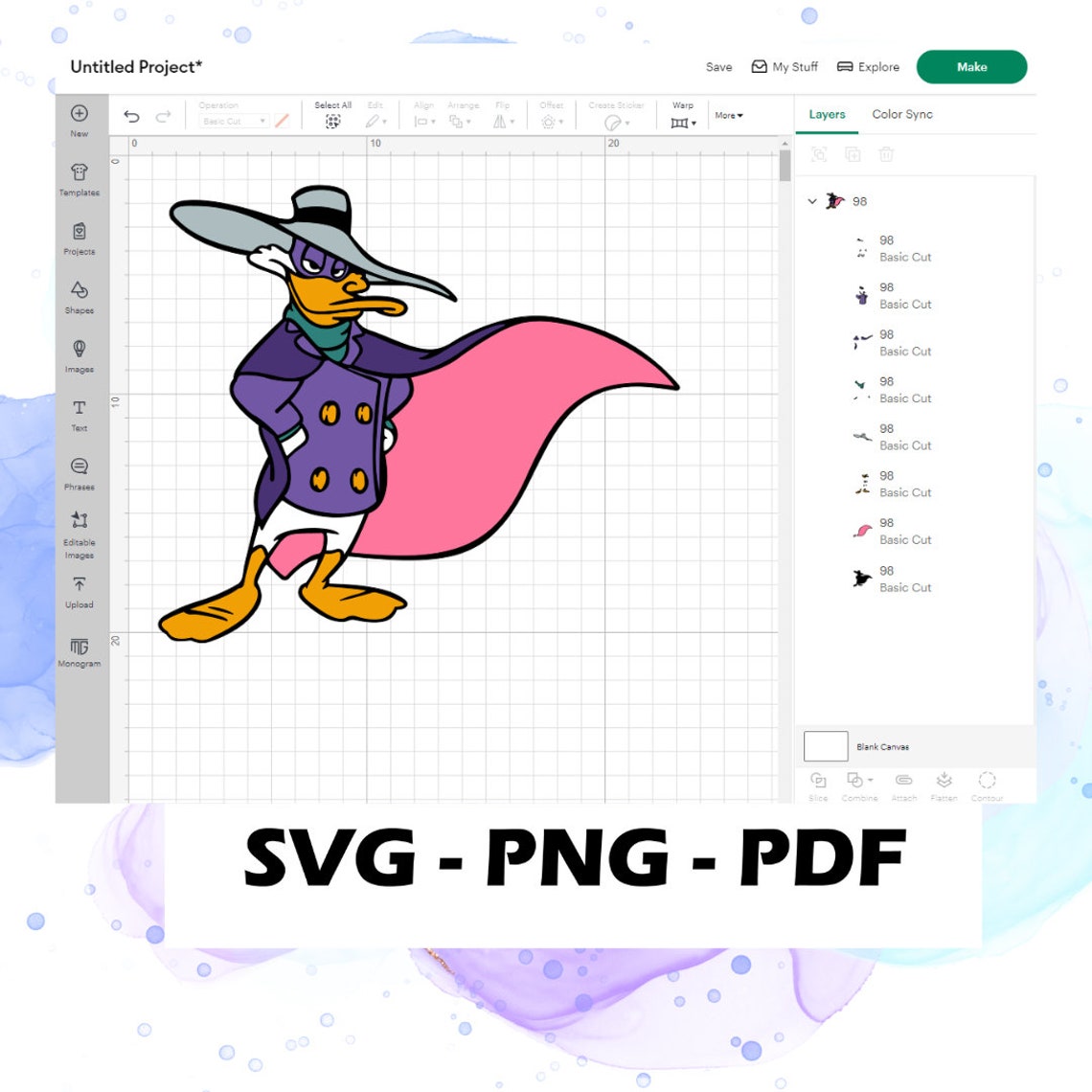Viewport: 1092px width, 1092px height.
Task: Click the Upload icon in the sidebar
Action: tap(80, 592)
